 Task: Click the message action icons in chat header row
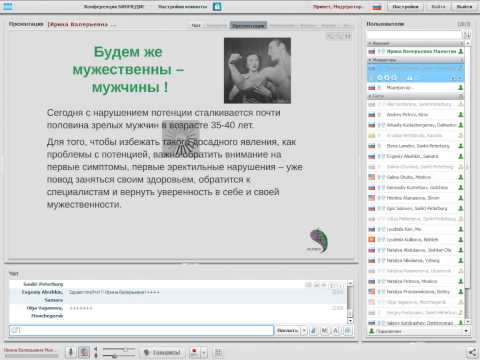pos(325,285)
